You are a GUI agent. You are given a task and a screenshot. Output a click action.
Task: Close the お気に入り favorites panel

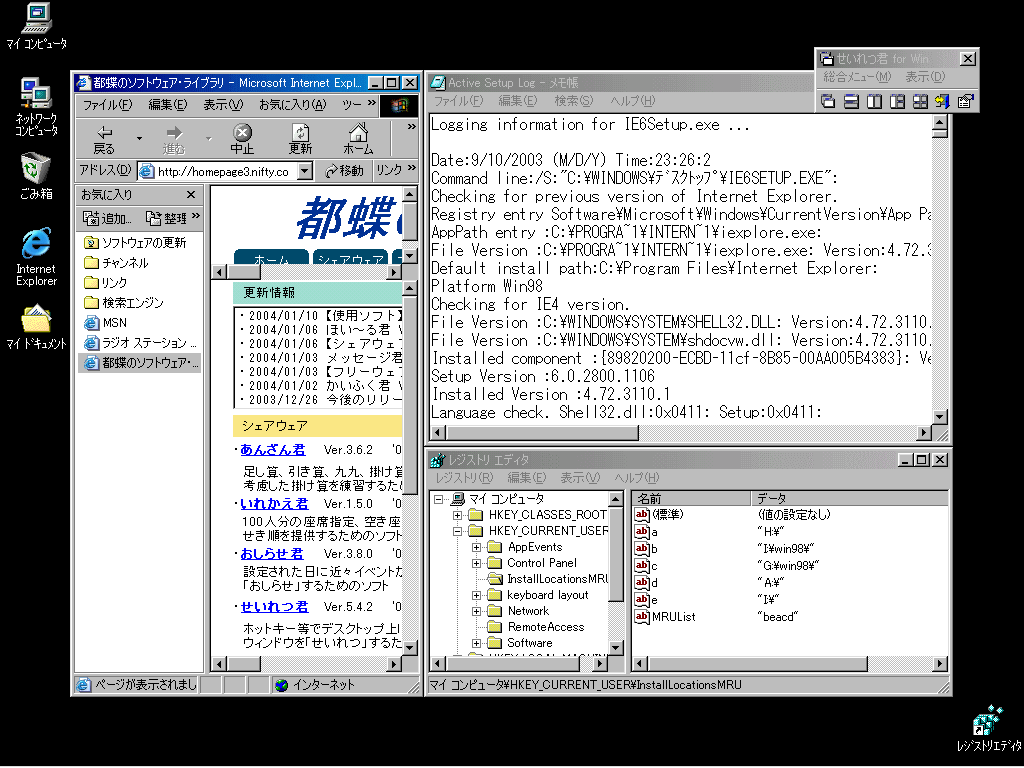point(191,195)
